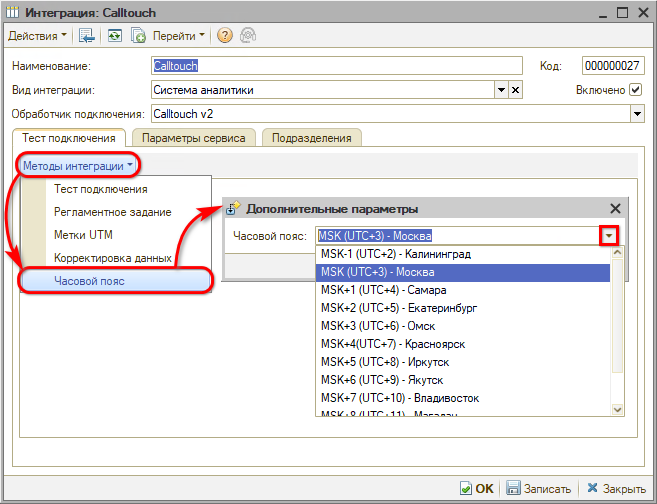Select Часовой пояс menu entry
The height and width of the screenshot is (504, 657).
point(116,281)
